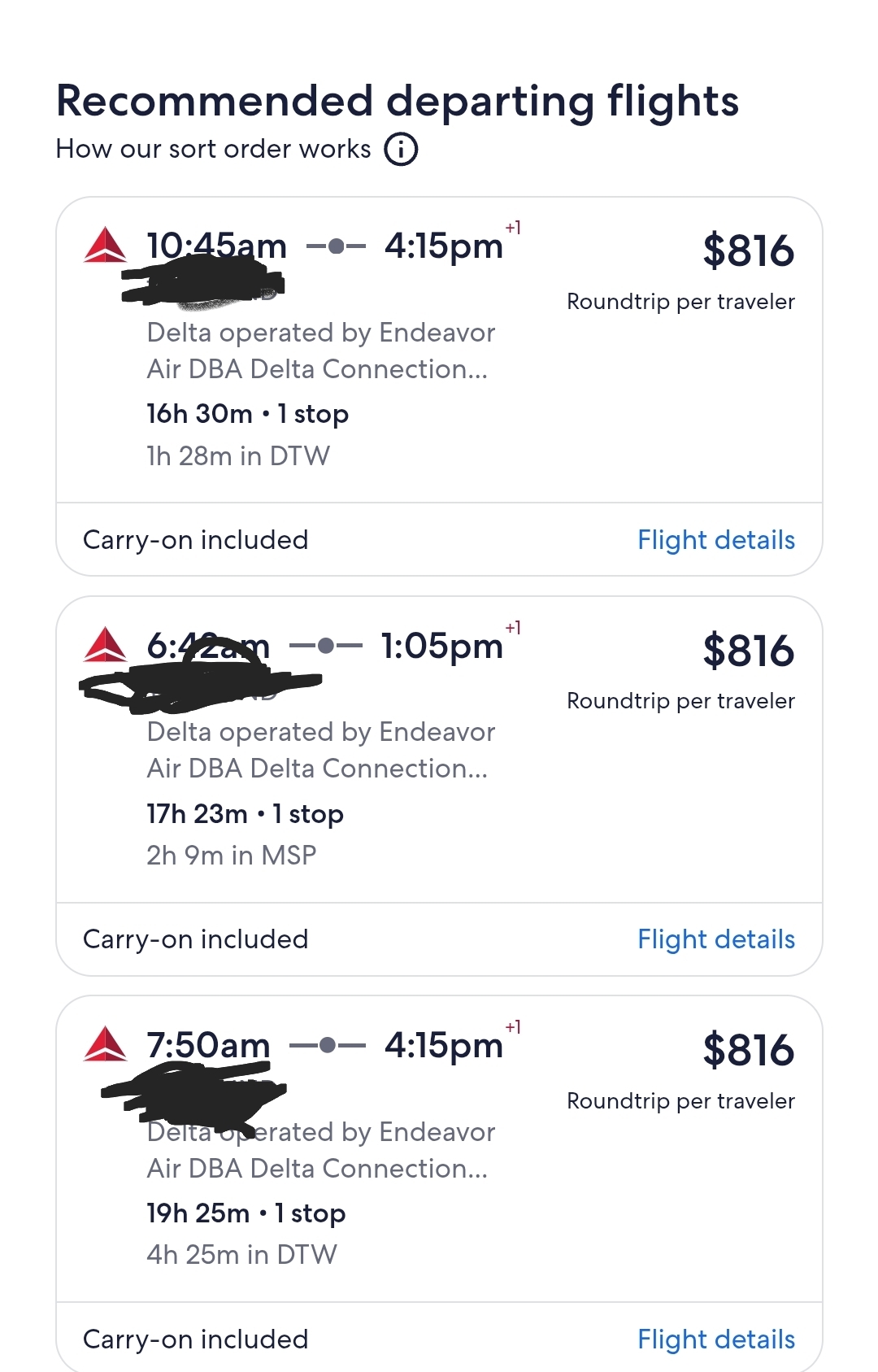
Task: Select the 17h 23m flight card
Action: 439,786
